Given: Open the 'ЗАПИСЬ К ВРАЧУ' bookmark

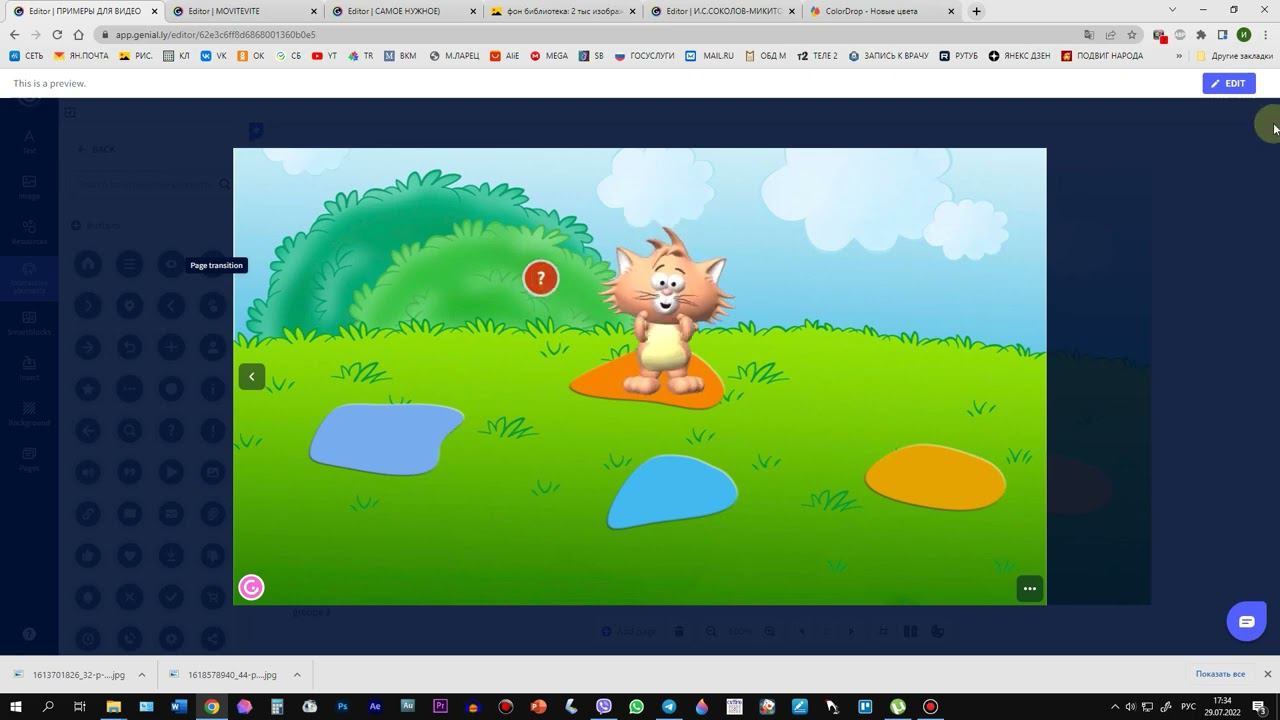Looking at the screenshot, I should point(888,56).
